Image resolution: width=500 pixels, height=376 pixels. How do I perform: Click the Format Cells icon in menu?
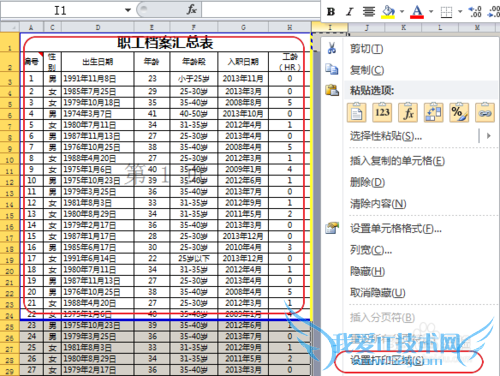(332, 228)
